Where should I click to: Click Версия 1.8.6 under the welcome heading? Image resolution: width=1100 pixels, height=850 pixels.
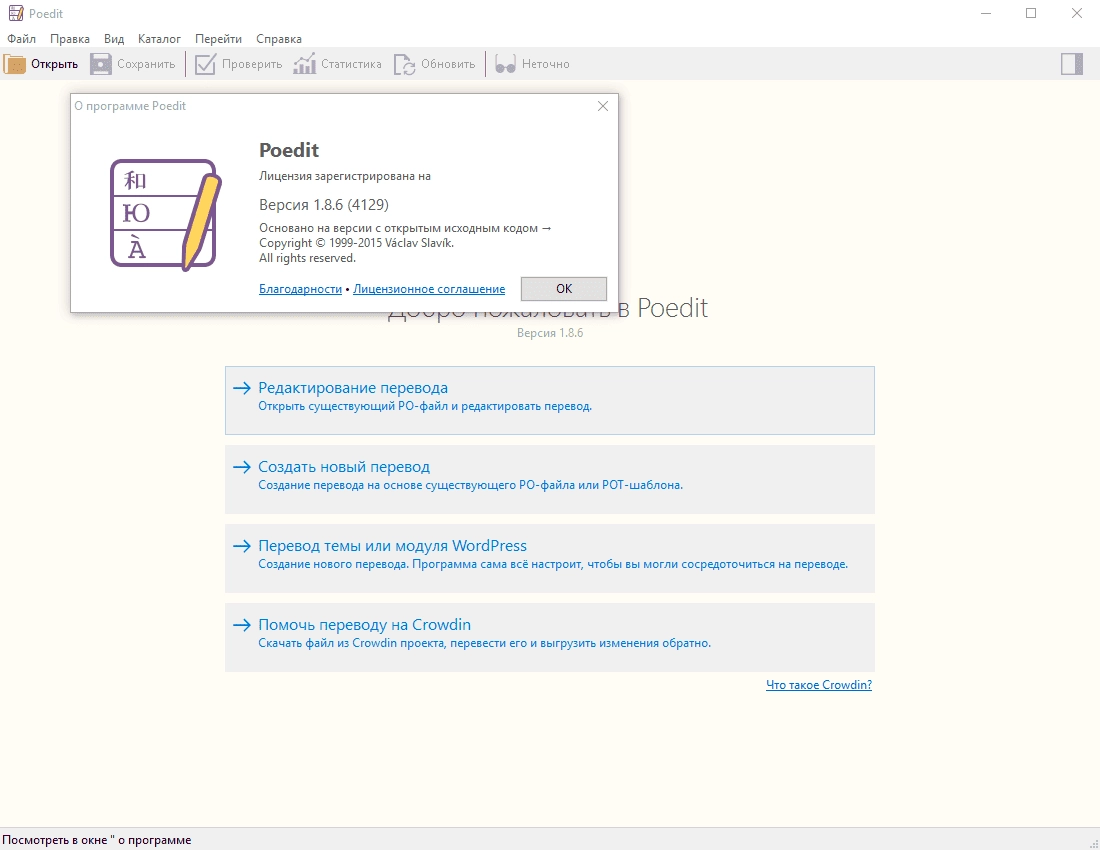(x=550, y=332)
